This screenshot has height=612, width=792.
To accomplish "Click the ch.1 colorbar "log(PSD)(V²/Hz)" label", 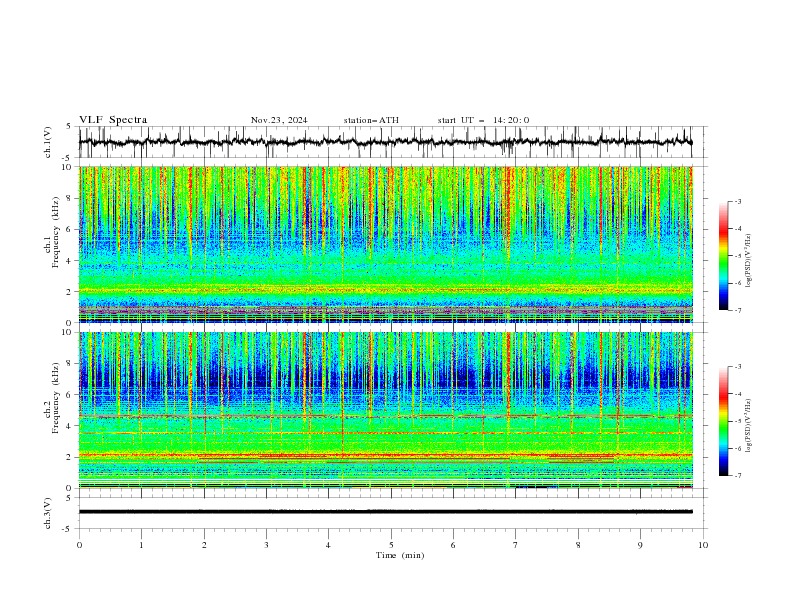I will pos(749,261).
